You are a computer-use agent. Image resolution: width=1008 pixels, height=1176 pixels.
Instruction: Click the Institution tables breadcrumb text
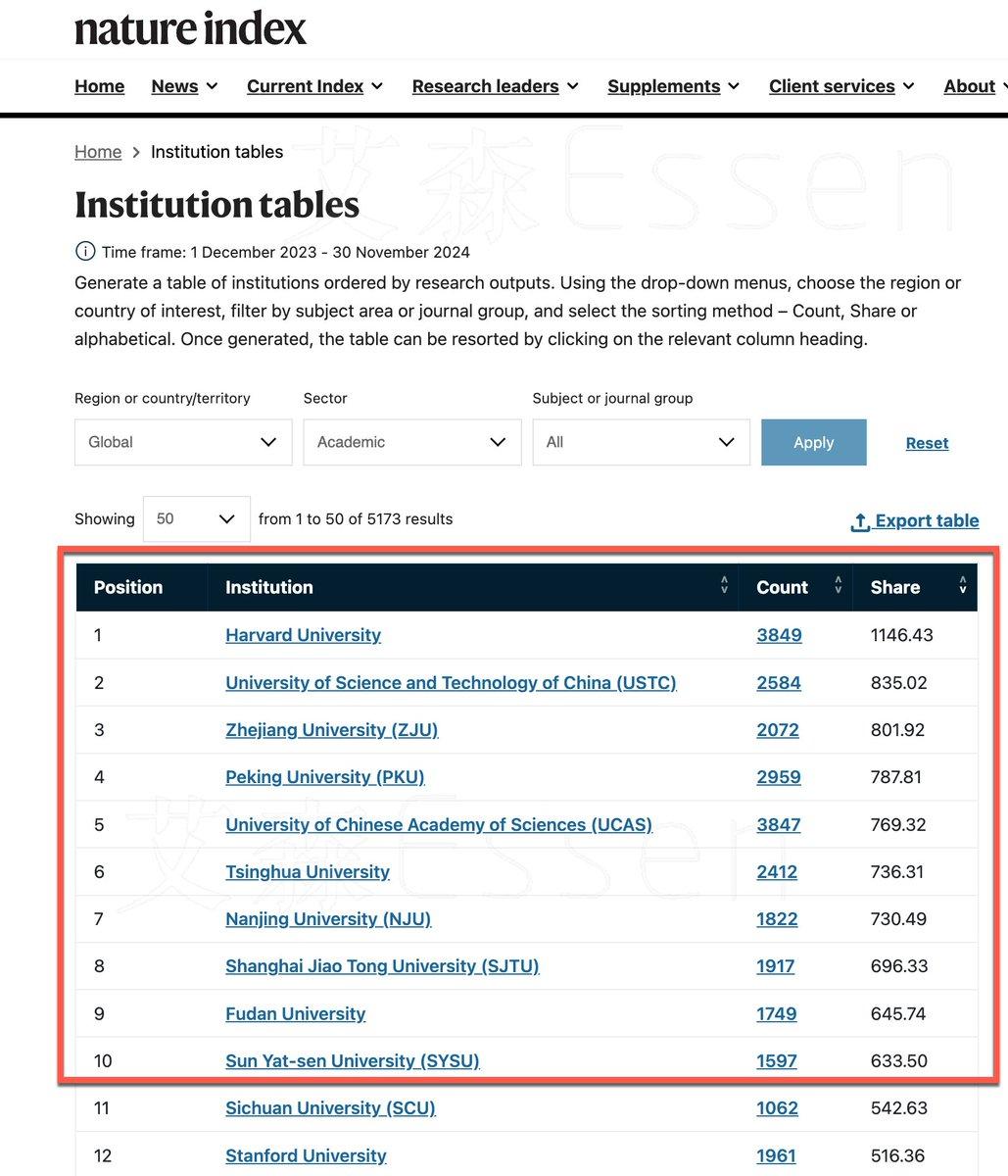point(217,152)
